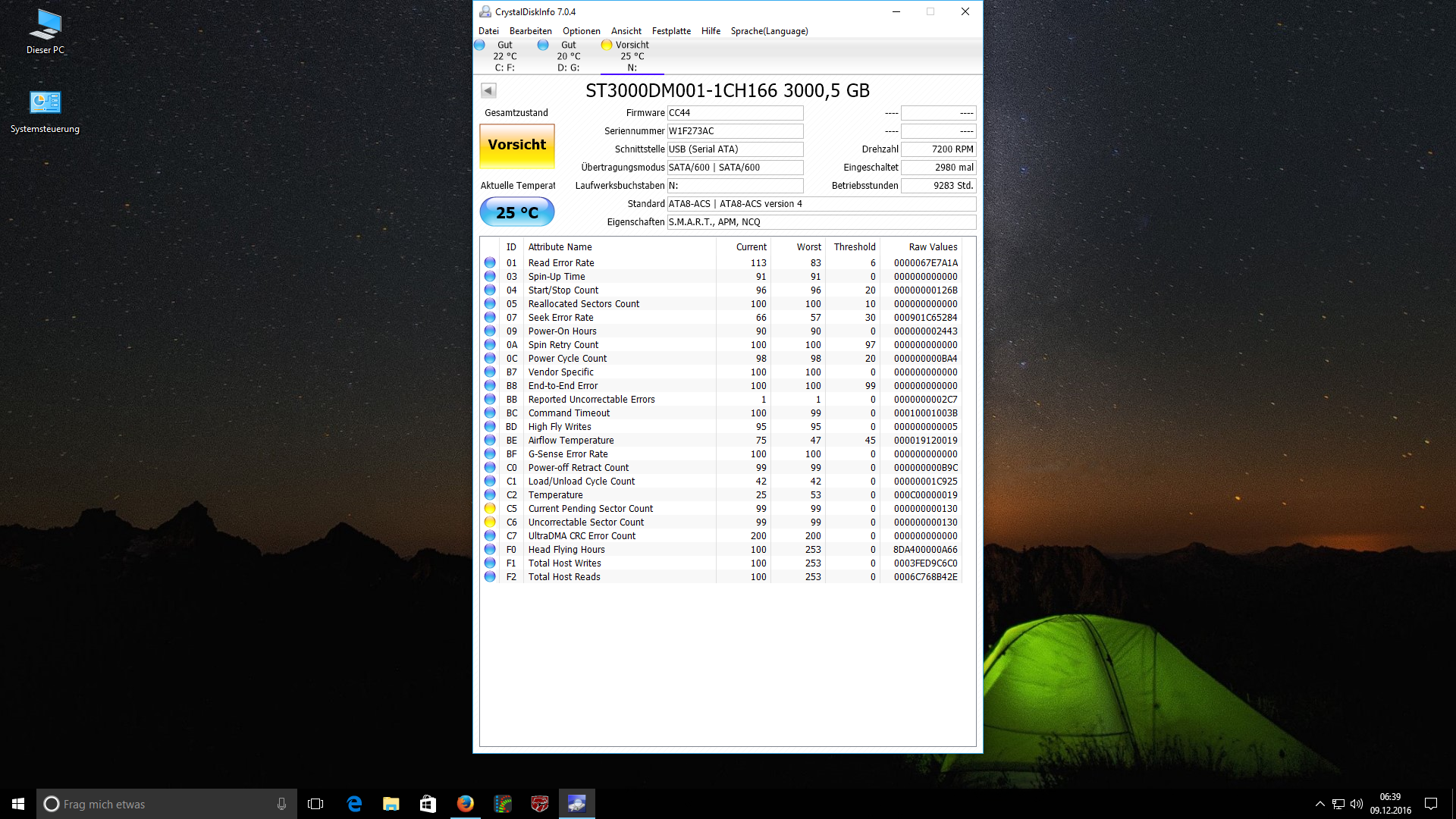1456x819 pixels.
Task: Click the Seriennummer field W1F273AC
Action: (x=734, y=131)
